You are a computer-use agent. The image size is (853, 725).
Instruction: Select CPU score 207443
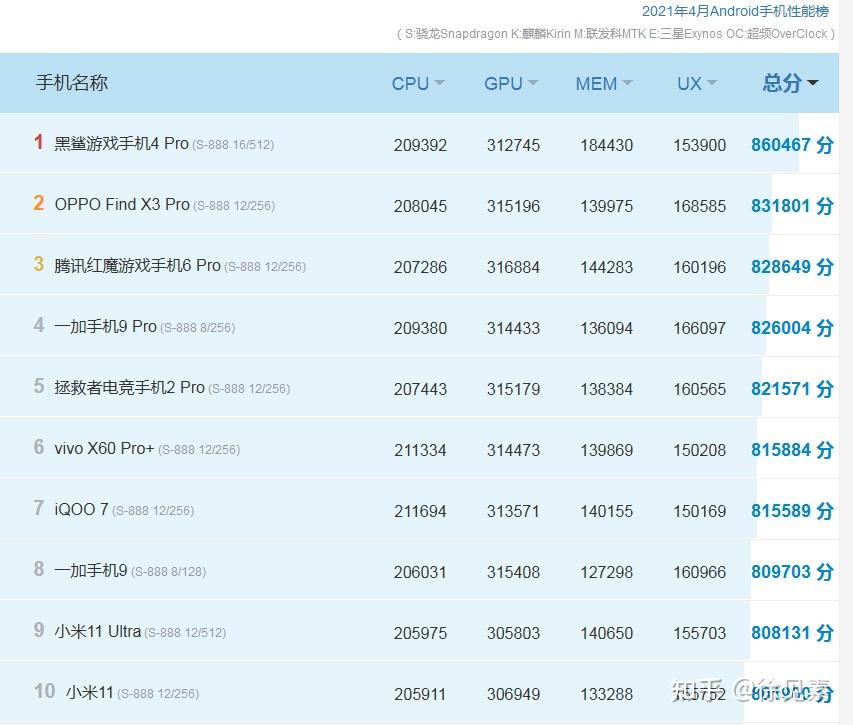(420, 389)
